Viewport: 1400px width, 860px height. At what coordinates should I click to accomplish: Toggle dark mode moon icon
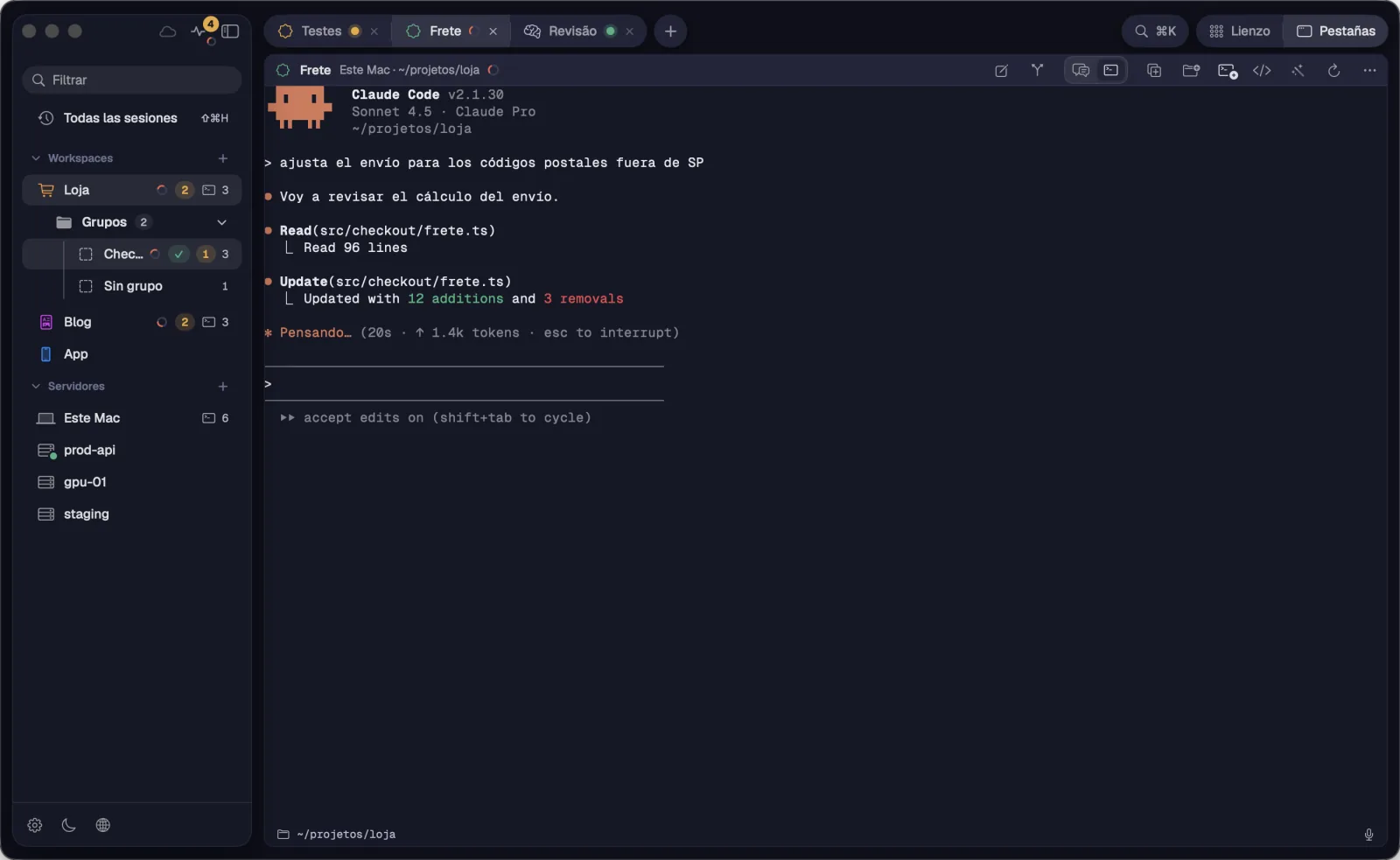click(69, 825)
